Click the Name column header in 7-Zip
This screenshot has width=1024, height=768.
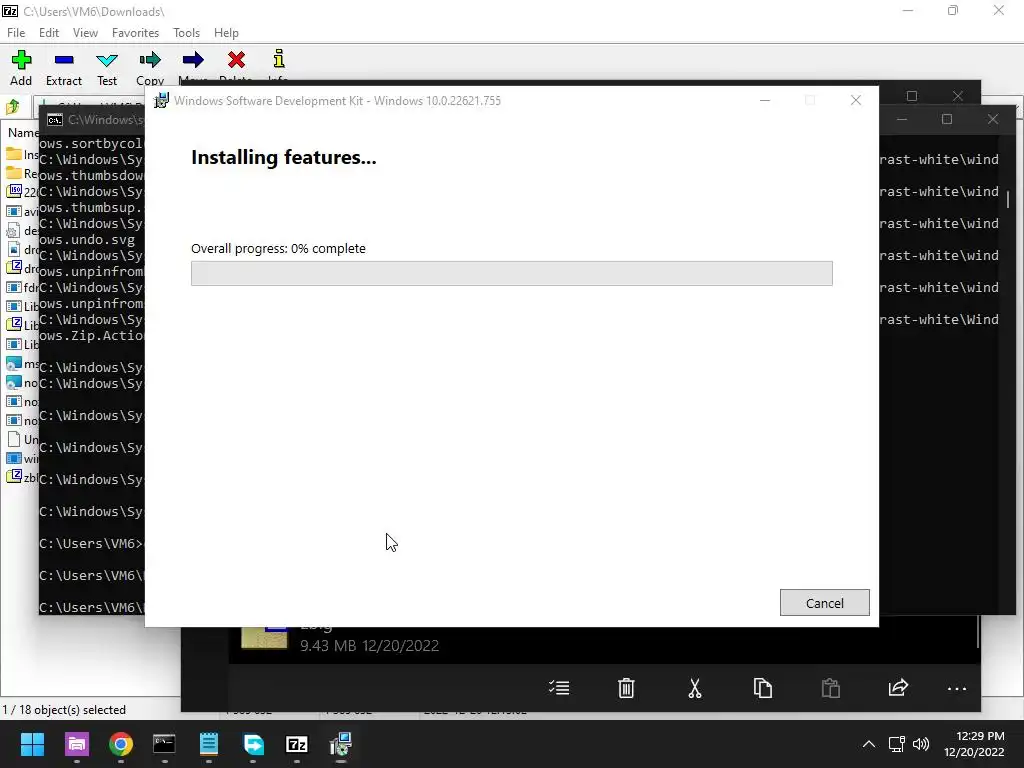coord(22,133)
